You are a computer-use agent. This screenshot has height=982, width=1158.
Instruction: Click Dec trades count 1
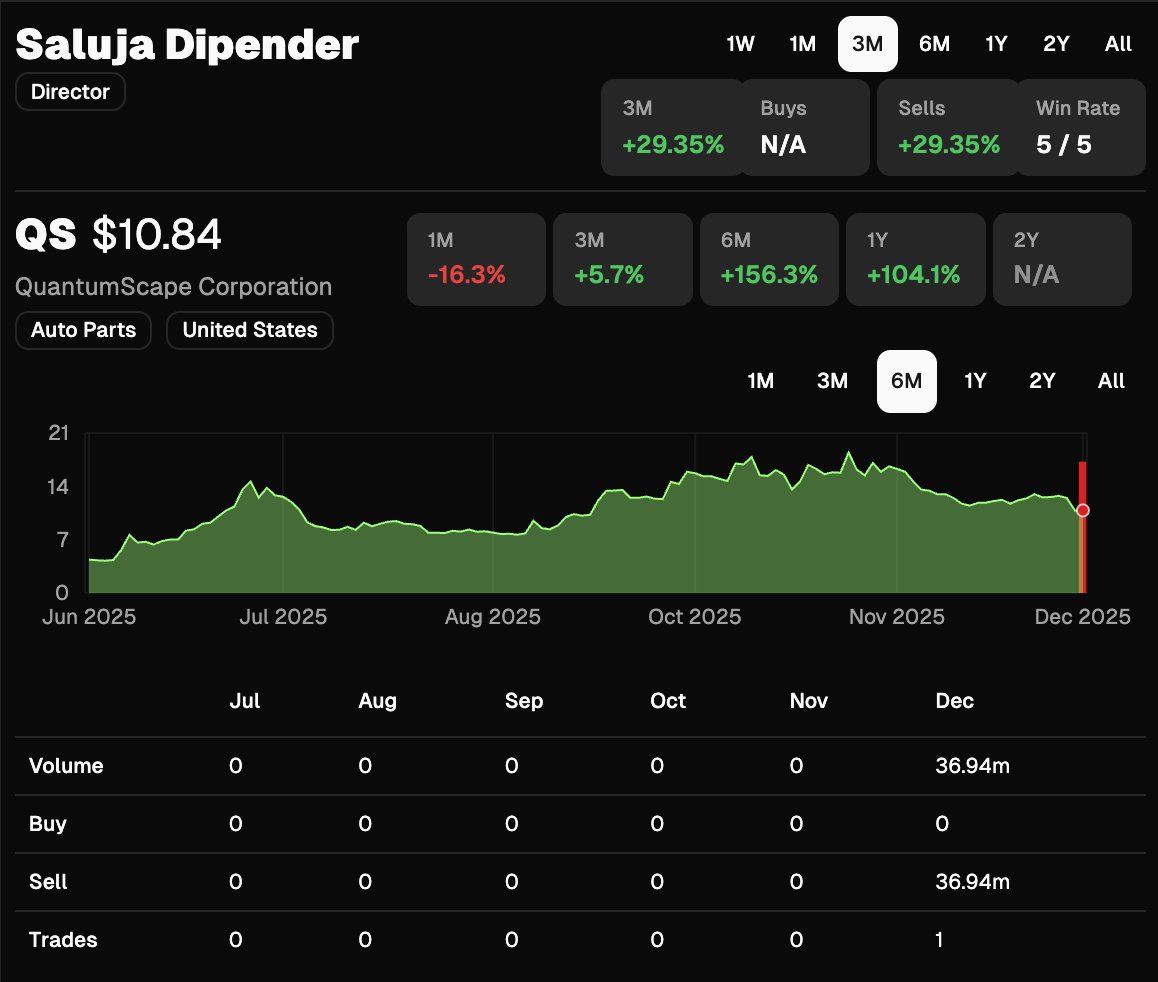click(x=939, y=939)
